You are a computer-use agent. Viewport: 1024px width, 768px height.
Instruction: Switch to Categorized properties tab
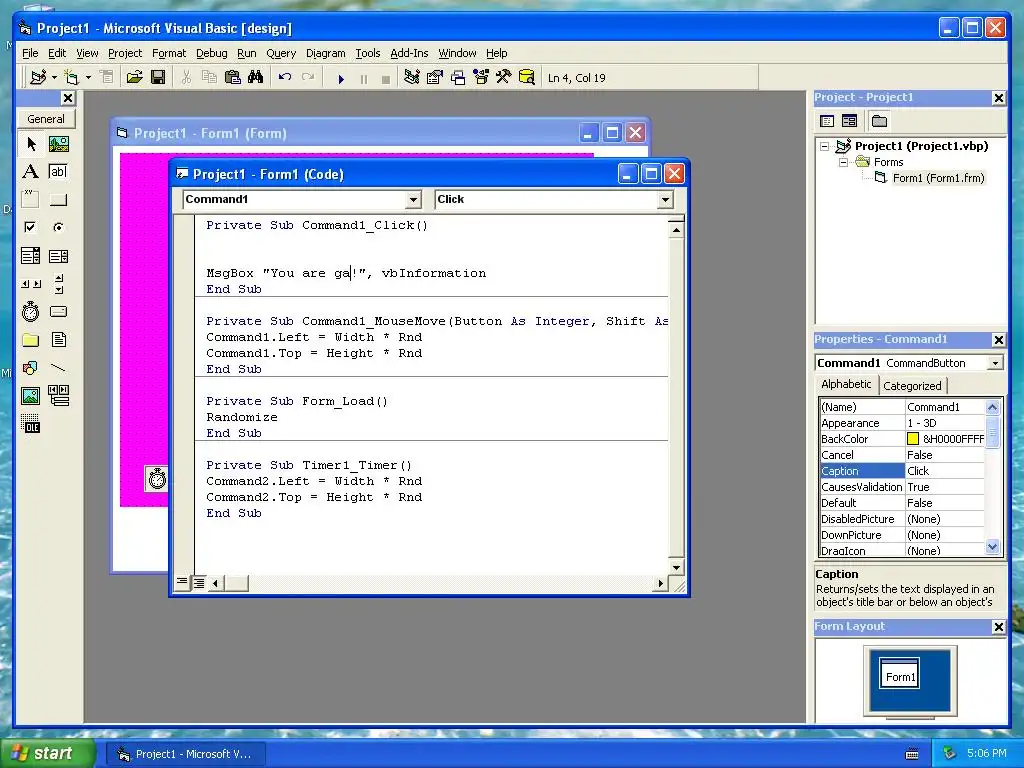click(912, 386)
